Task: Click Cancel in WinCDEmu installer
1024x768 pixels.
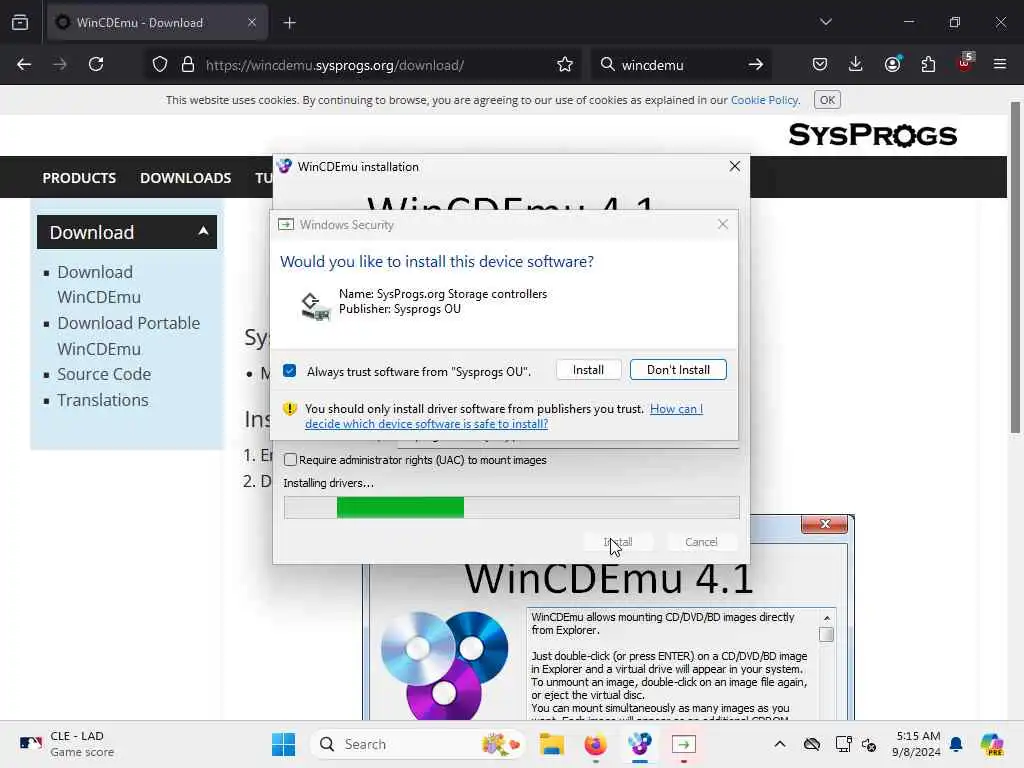Action: point(701,542)
